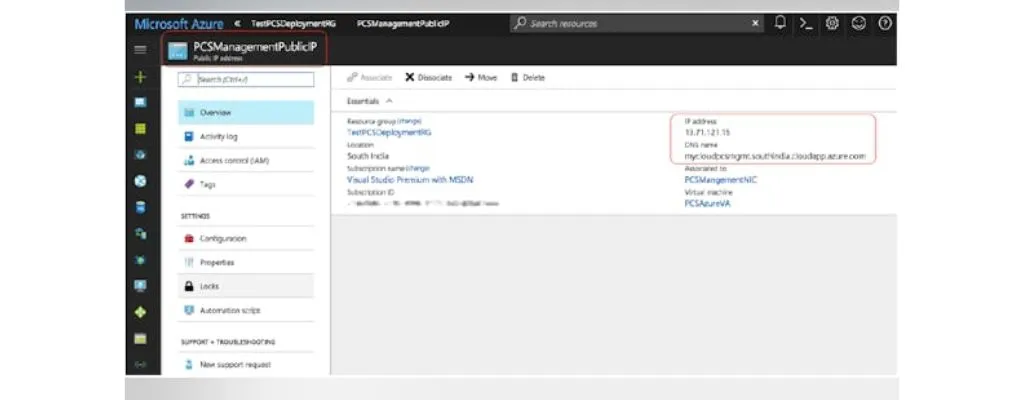This screenshot has height=400, width=1024.
Task: Click the SETTINGS section heading
Action: coord(195,216)
